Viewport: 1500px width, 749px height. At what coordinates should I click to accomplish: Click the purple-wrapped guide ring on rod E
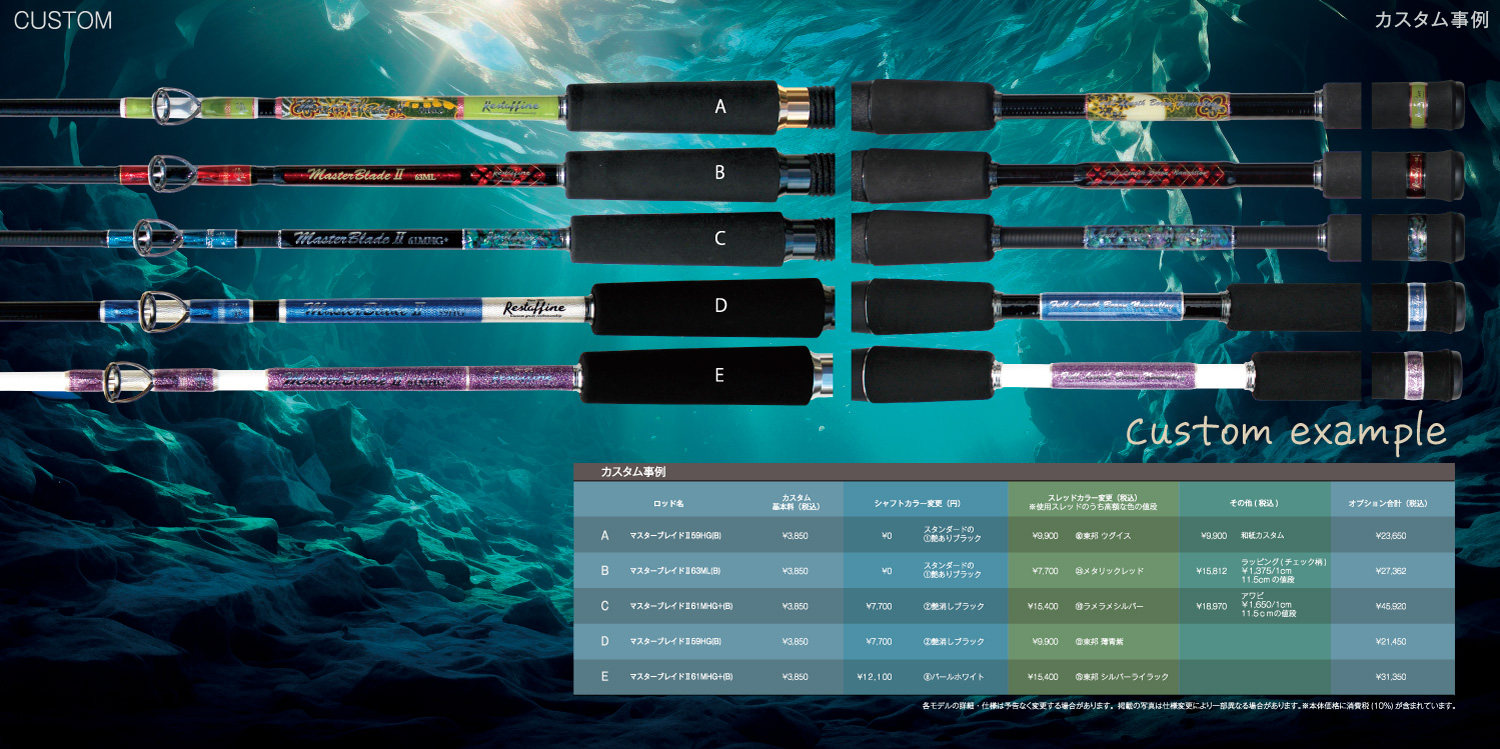pyautogui.click(x=132, y=379)
